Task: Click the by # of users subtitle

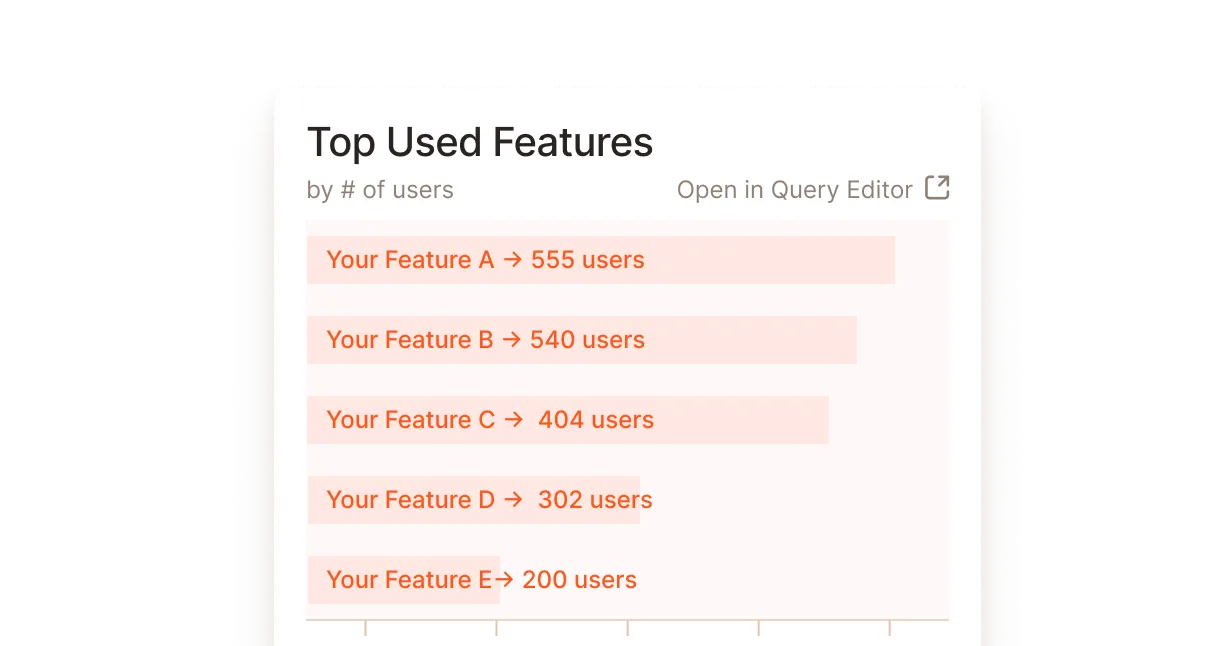Action: click(380, 190)
